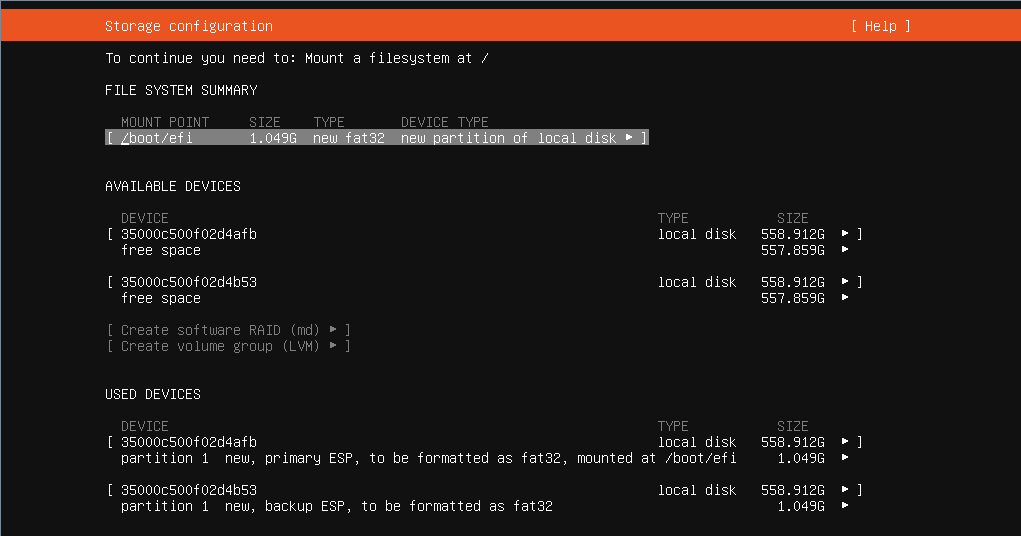Click the arrow beside the backup ESP partition
The height and width of the screenshot is (536, 1021).
pos(845,506)
